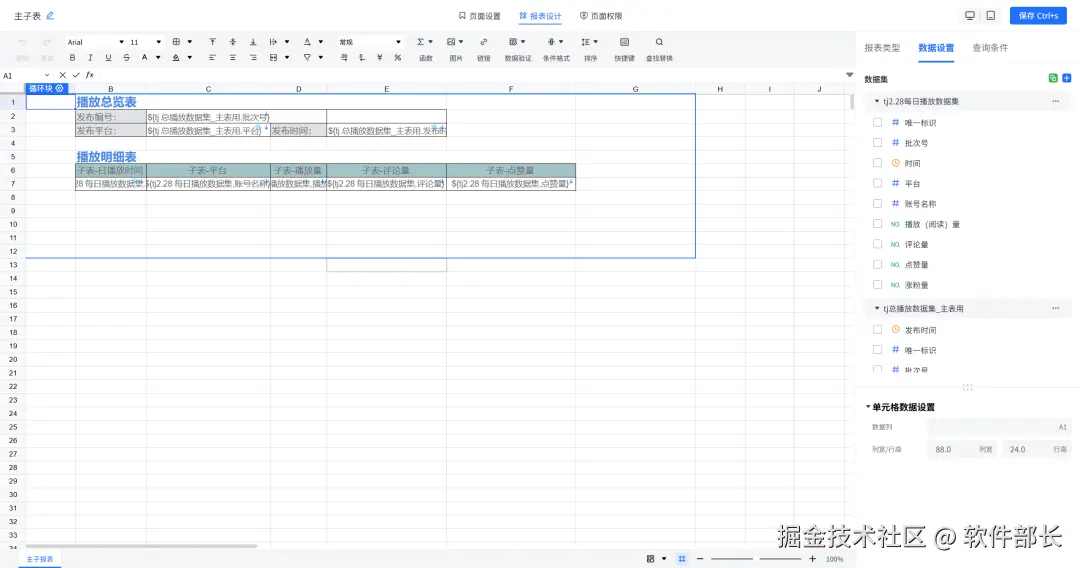The image size is (1080, 568).
Task: Collapse the 单元格数据设置 section
Action: coord(869,407)
